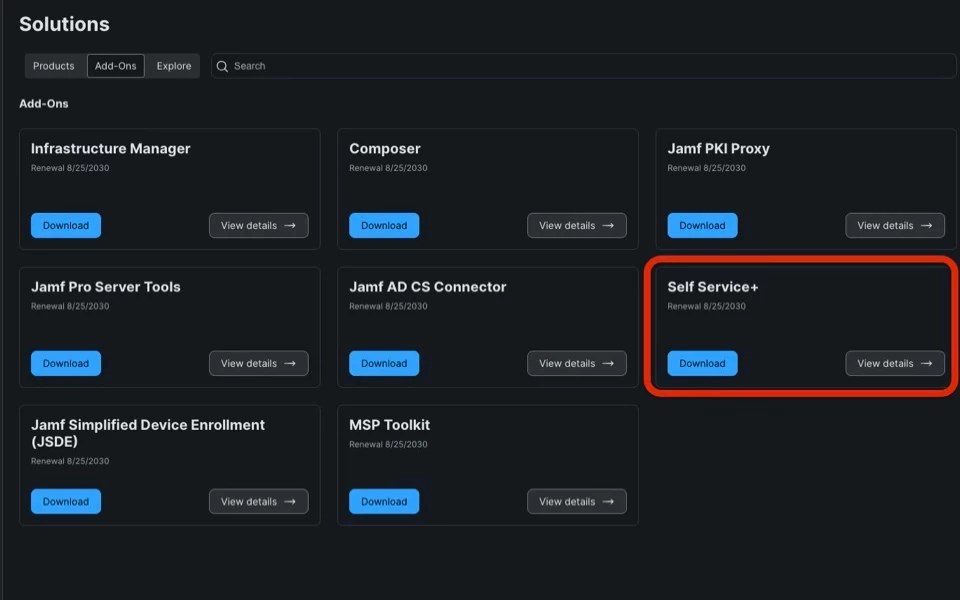The width and height of the screenshot is (960, 600).
Task: View details for Infrastructure Manager
Action: tap(258, 226)
